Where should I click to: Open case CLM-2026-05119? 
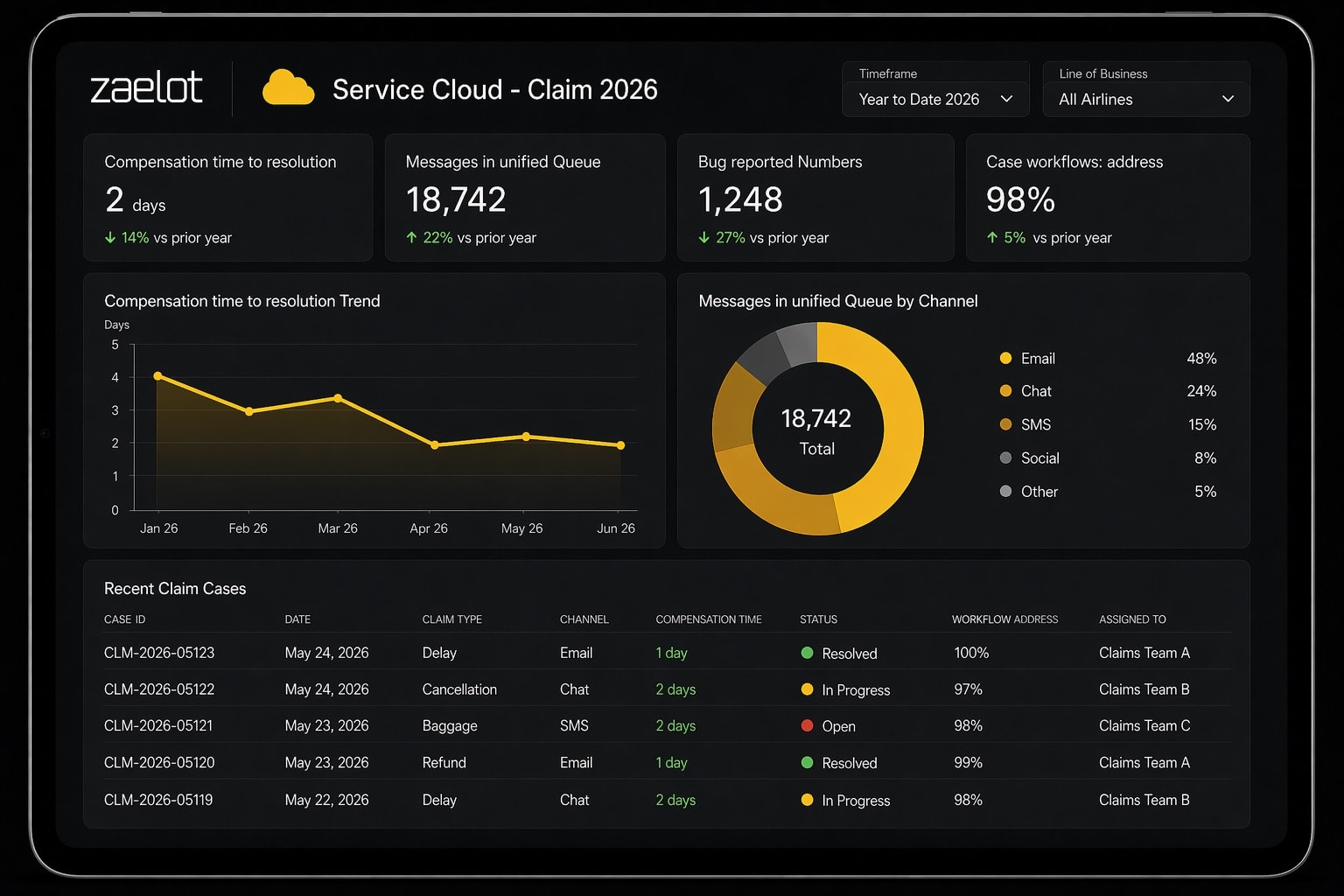[x=158, y=800]
